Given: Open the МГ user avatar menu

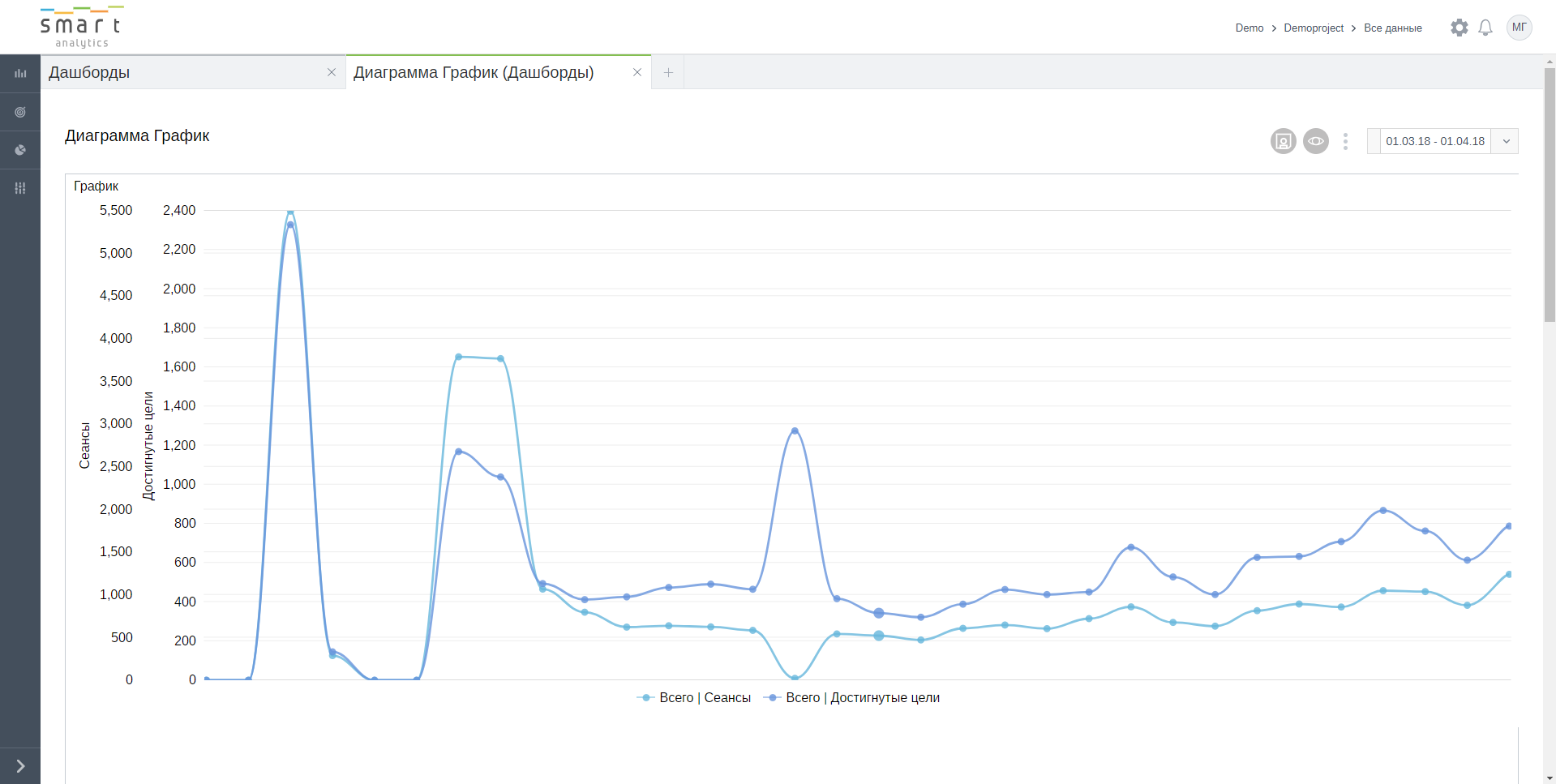Looking at the screenshot, I should click(x=1519, y=28).
